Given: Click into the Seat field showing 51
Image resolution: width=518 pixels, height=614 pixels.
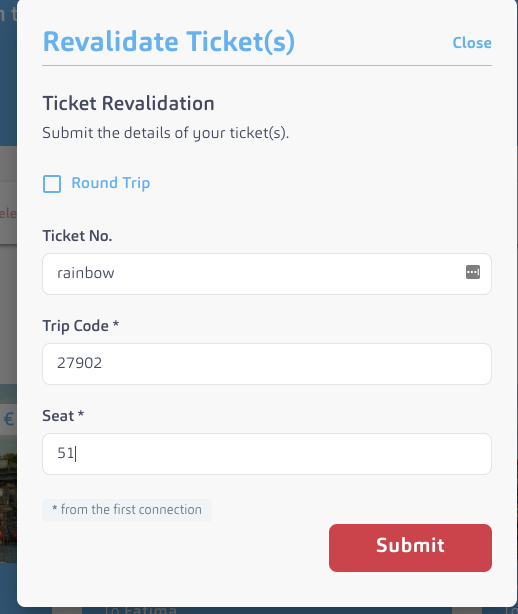Looking at the screenshot, I should click(267, 454).
